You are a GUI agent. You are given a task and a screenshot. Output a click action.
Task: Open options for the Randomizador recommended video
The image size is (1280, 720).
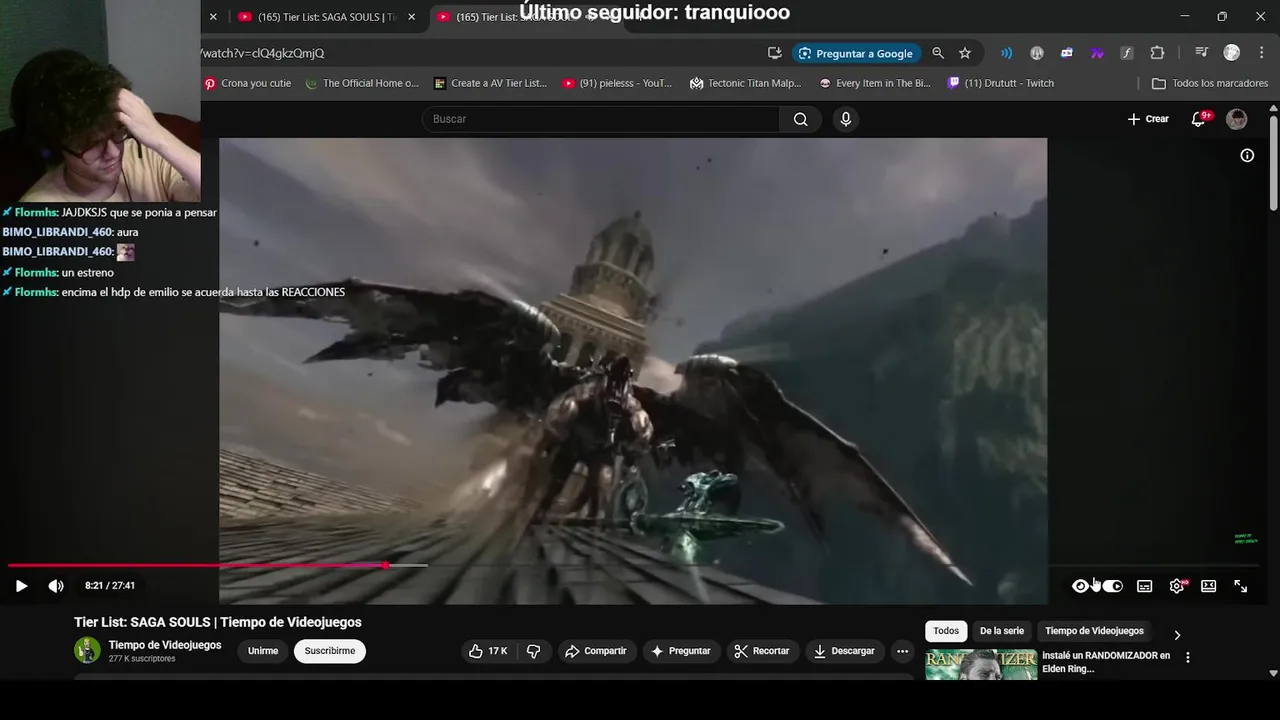point(1188,658)
